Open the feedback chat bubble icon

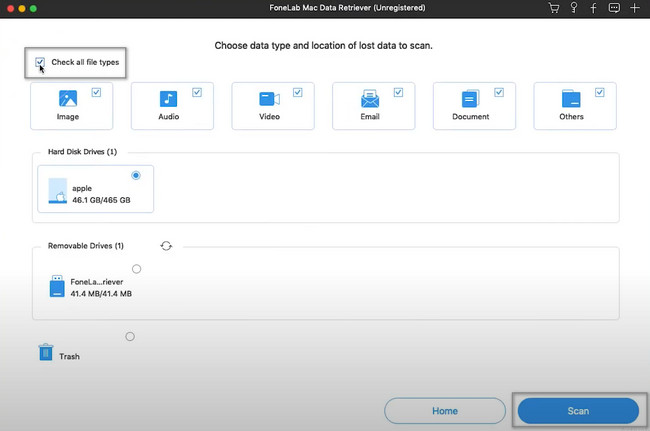pyautogui.click(x=613, y=8)
